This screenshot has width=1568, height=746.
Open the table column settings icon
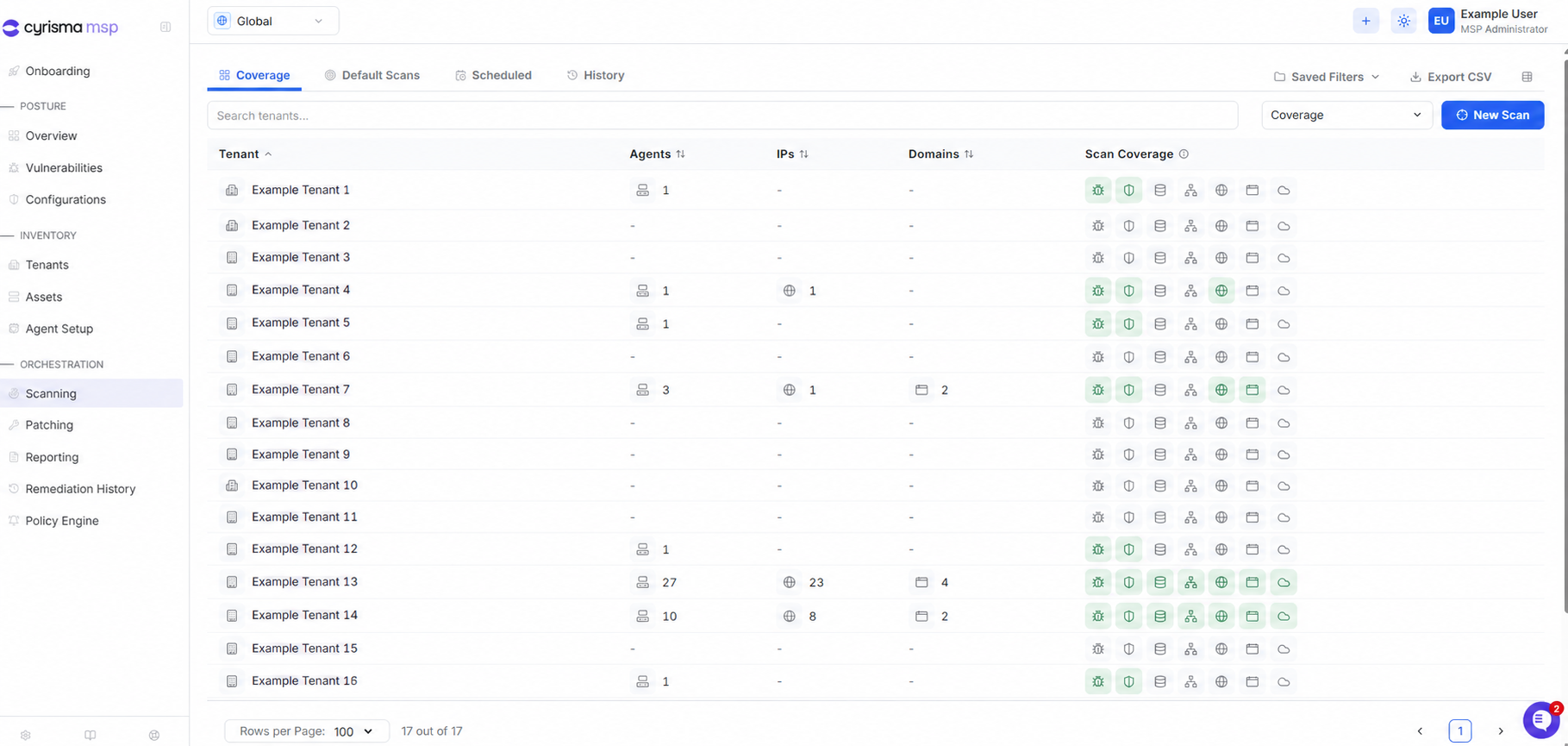click(1527, 77)
